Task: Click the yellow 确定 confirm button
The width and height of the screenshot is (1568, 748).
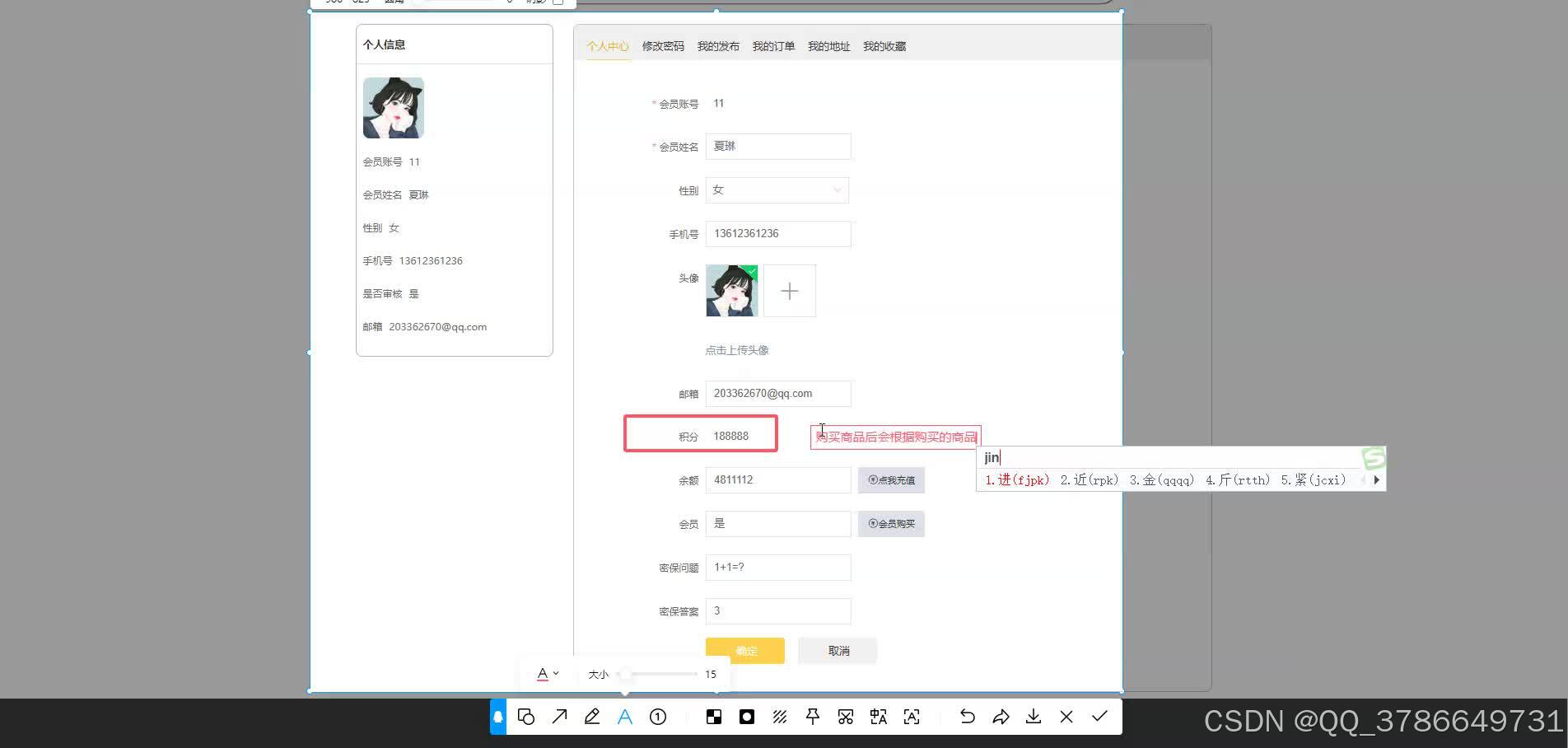Action: tap(744, 650)
